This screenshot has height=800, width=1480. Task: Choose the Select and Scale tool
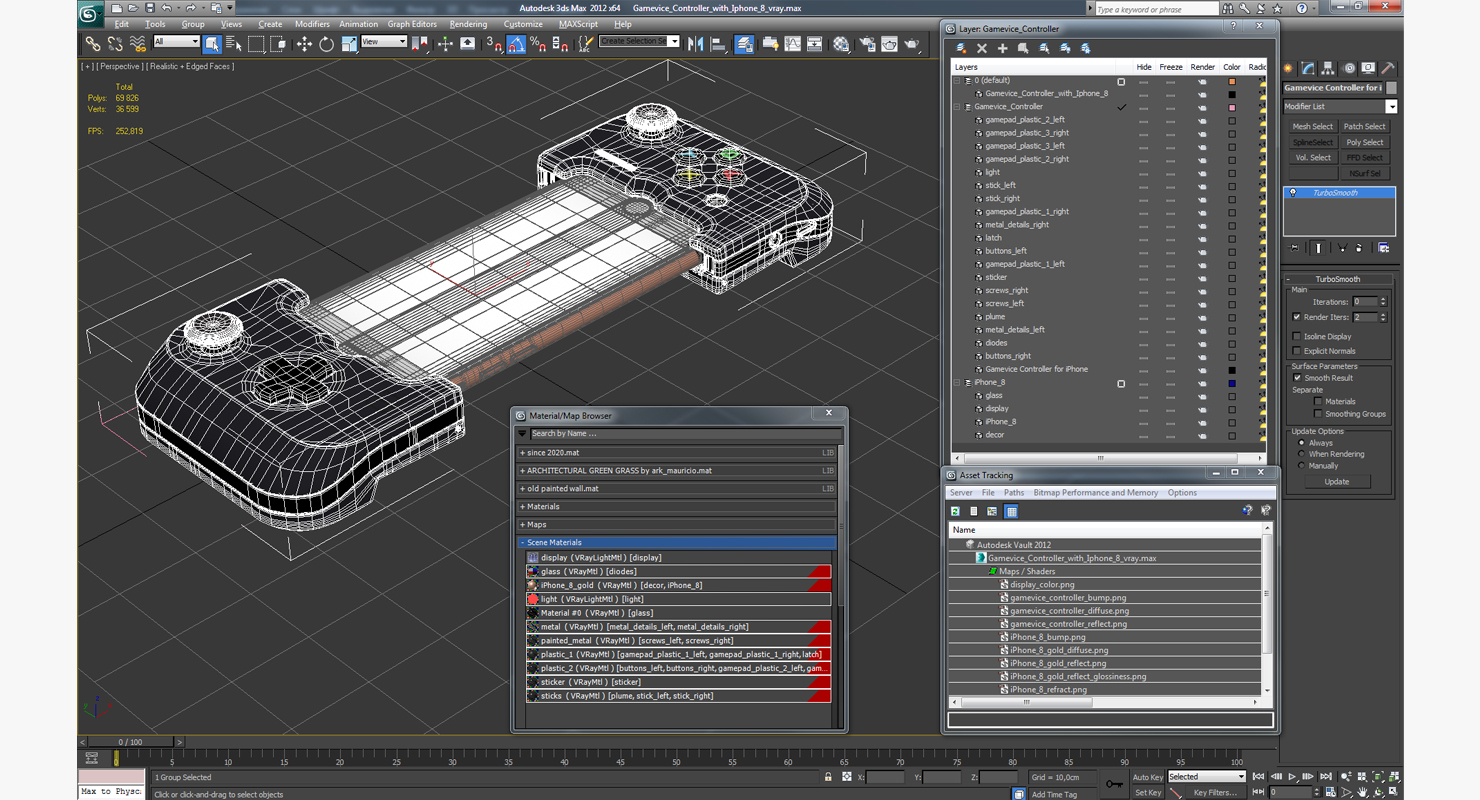click(348, 44)
